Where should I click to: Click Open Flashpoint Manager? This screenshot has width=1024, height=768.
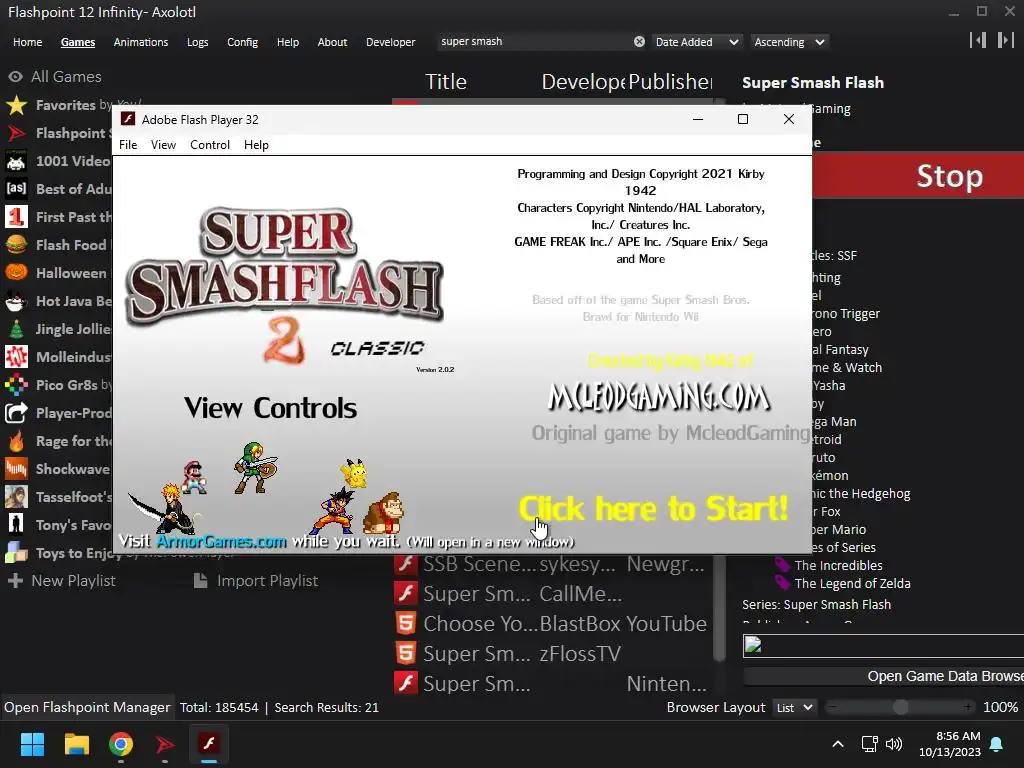point(87,707)
